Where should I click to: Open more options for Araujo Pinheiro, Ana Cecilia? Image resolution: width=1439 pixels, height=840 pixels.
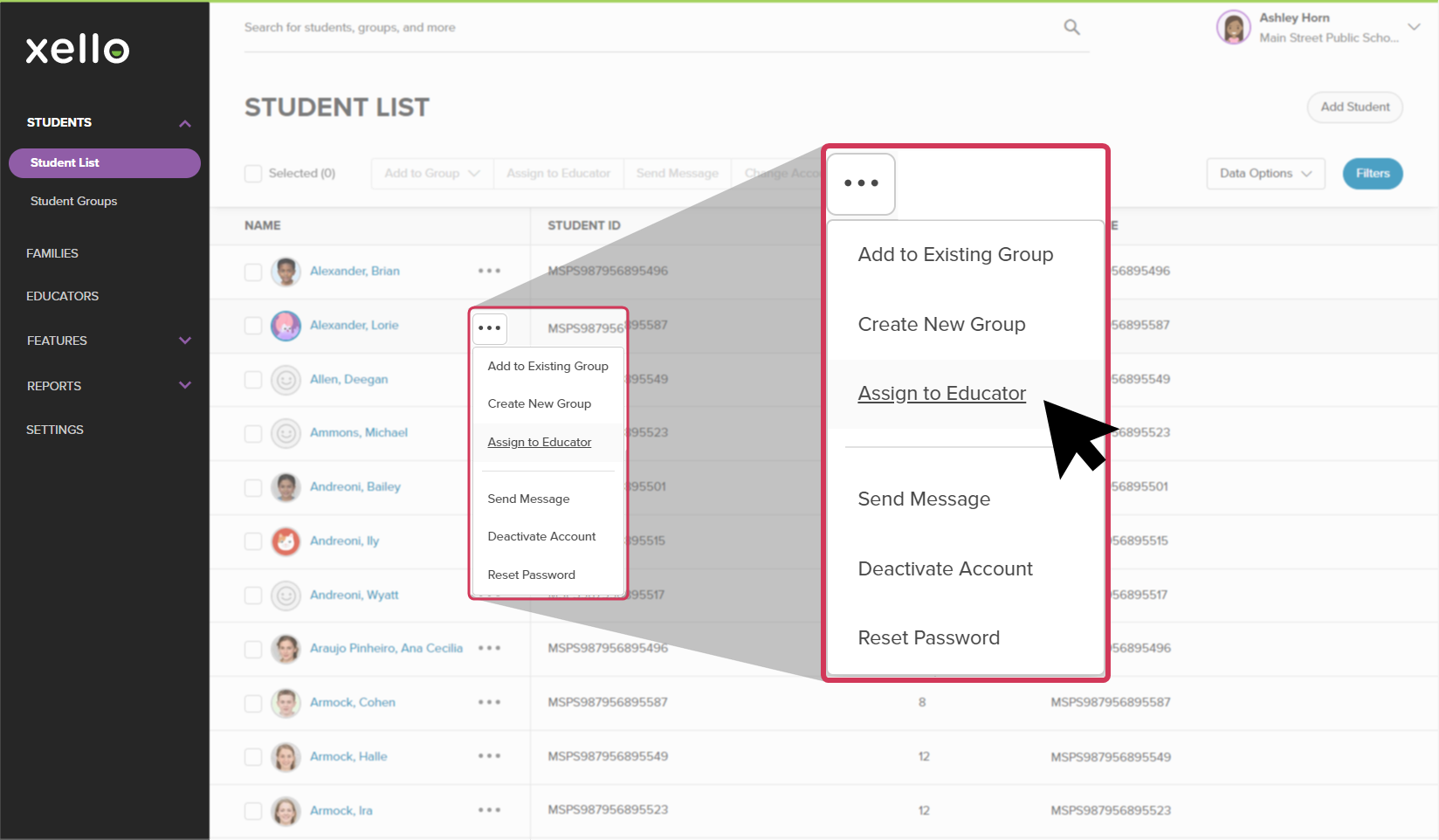point(489,648)
